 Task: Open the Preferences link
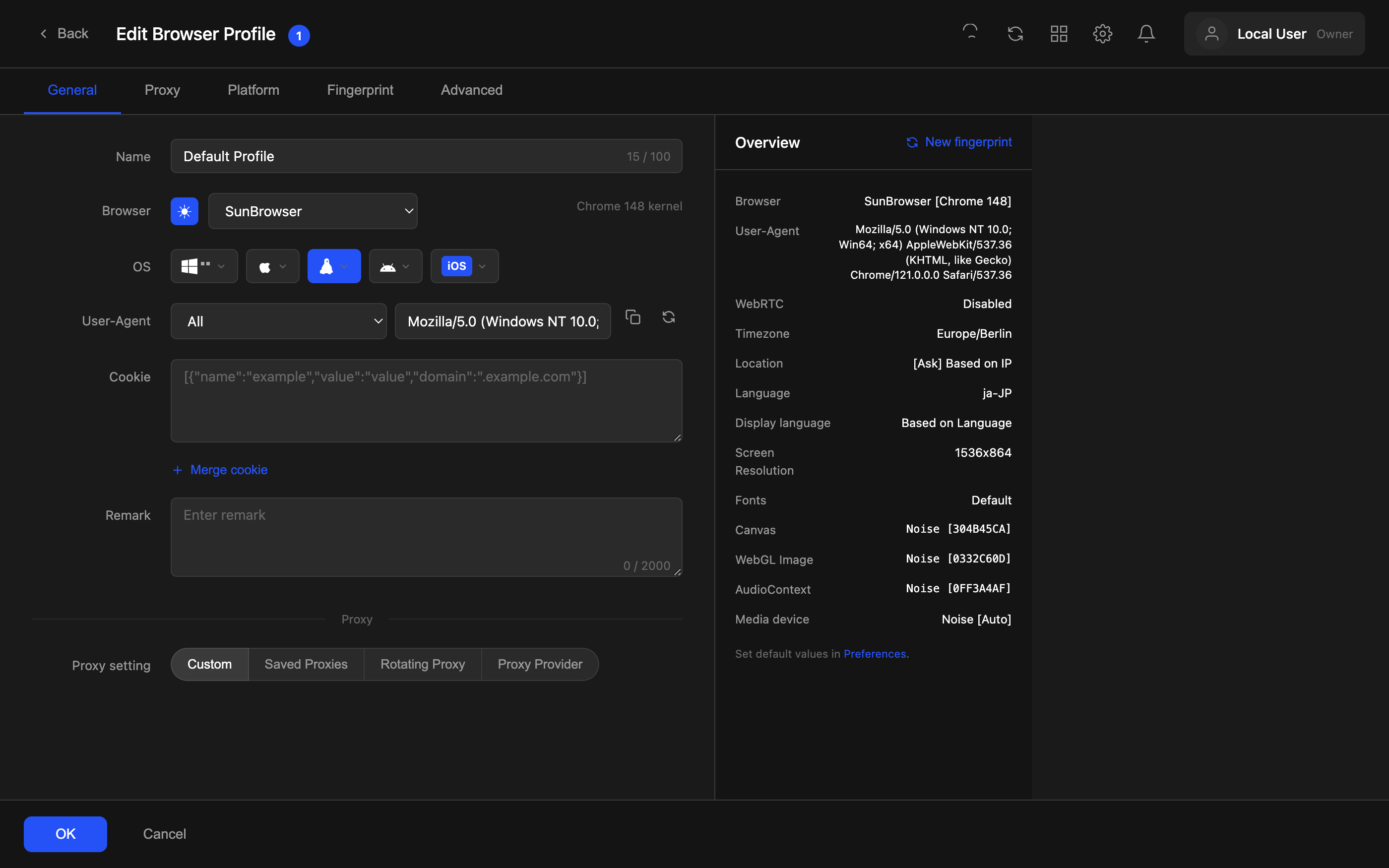875,654
